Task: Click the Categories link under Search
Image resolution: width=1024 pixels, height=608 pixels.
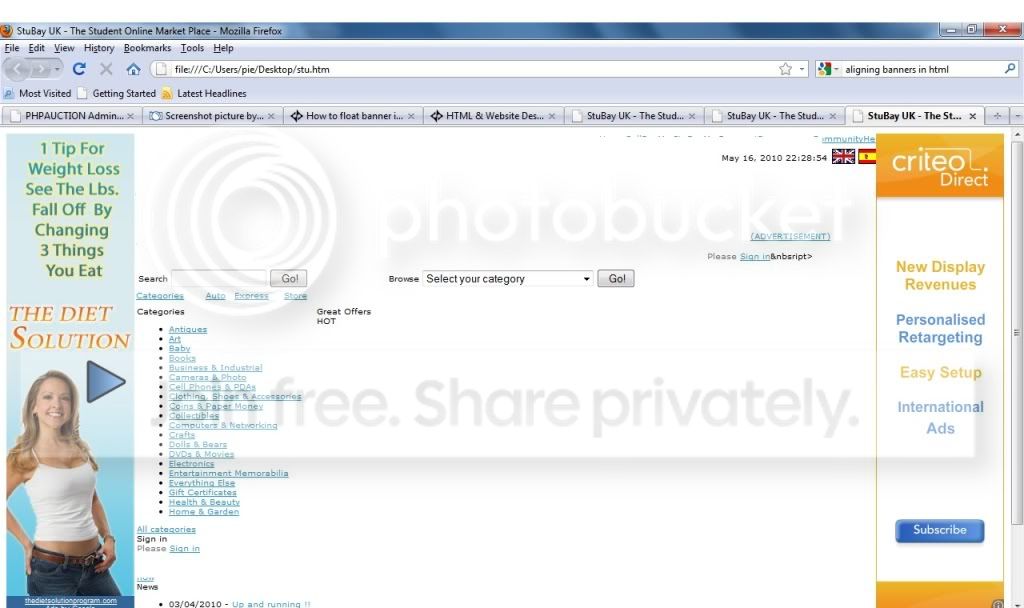Action: click(160, 296)
